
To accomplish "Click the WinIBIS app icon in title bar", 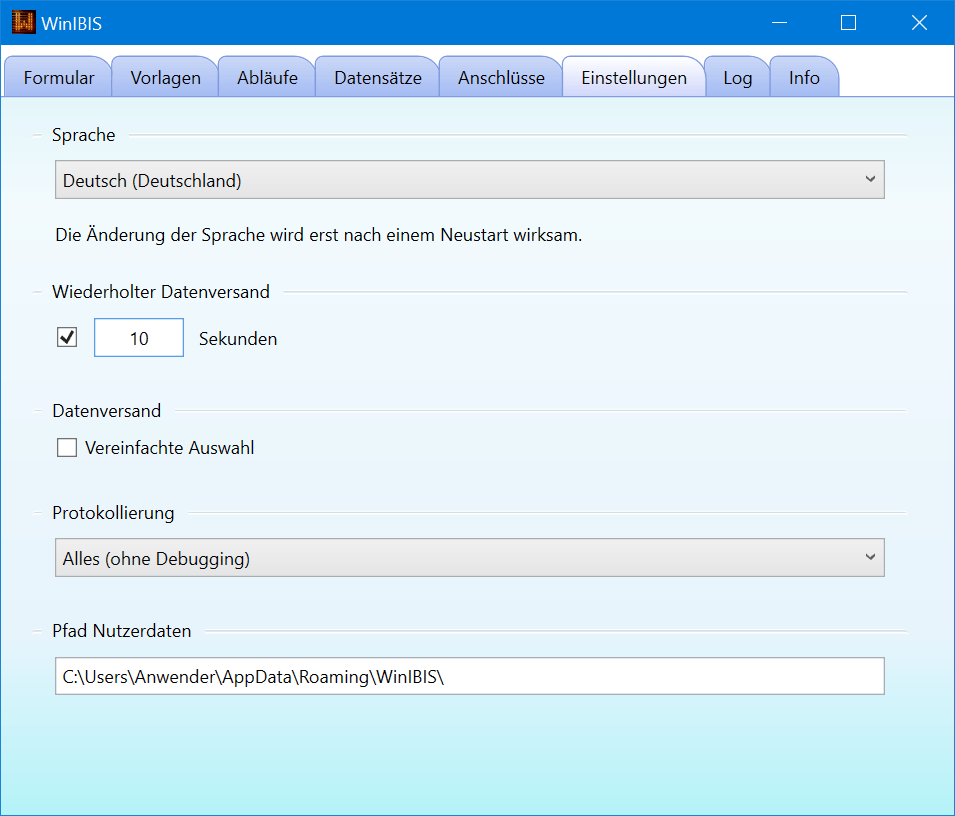I will pos(24,23).
